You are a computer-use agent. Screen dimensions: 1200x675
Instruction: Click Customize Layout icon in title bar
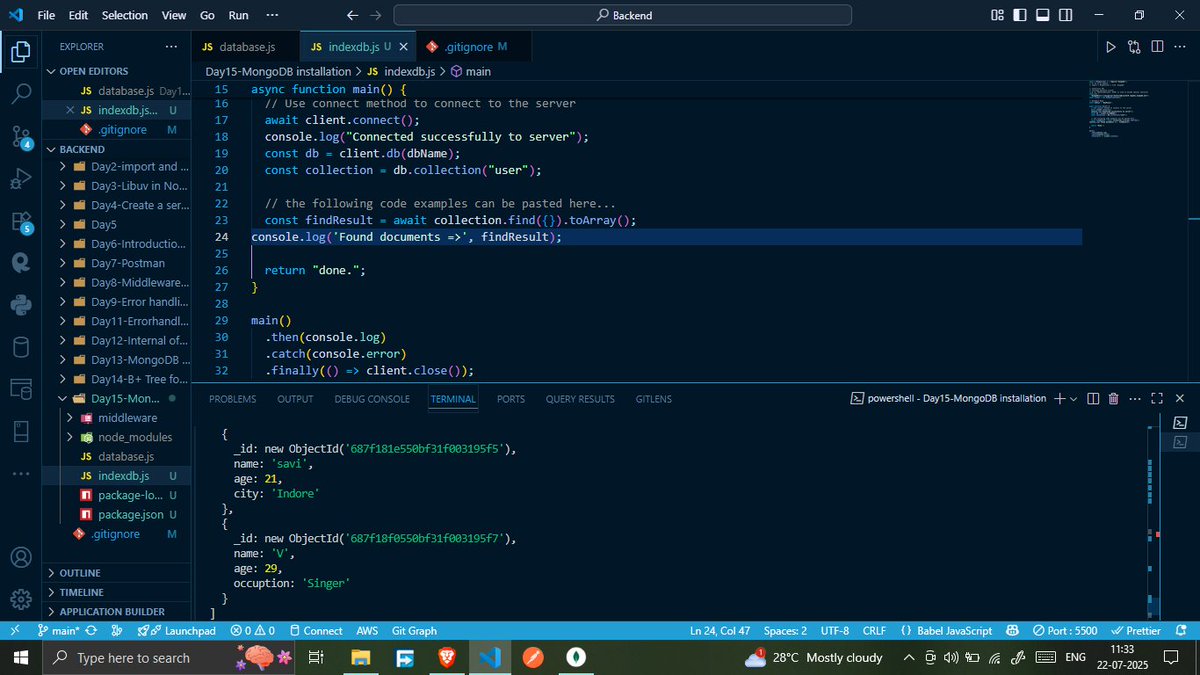point(997,15)
